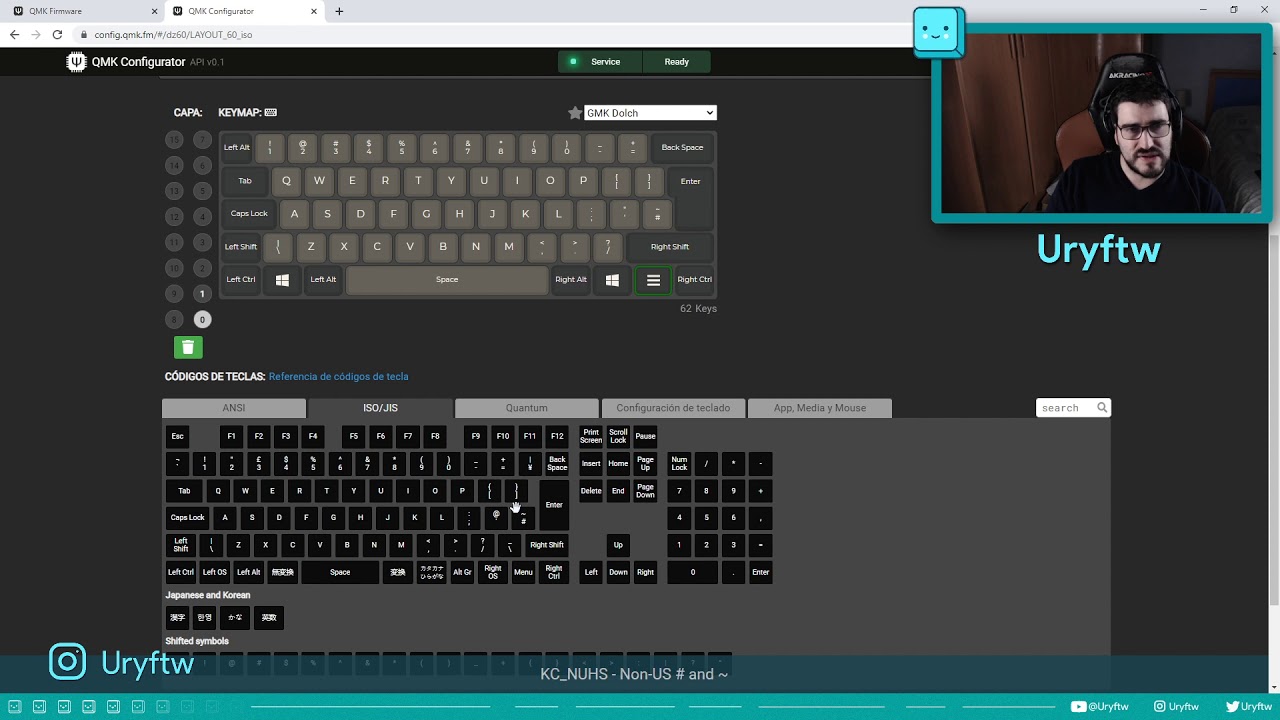
Task: Switch to layer 1
Action: [202, 294]
